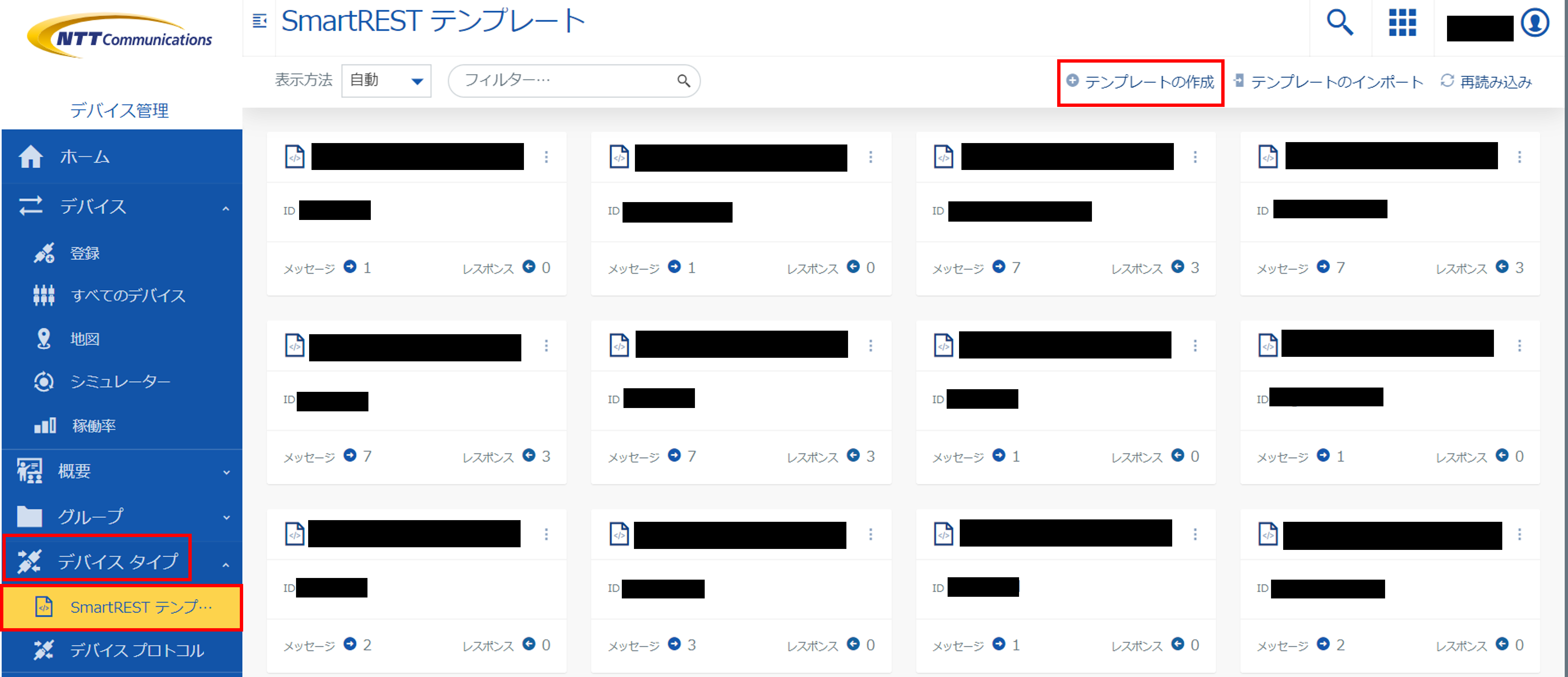Screen dimensions: 1568x677
Task: Open the kebab menu on the first template card
Action: (x=547, y=157)
